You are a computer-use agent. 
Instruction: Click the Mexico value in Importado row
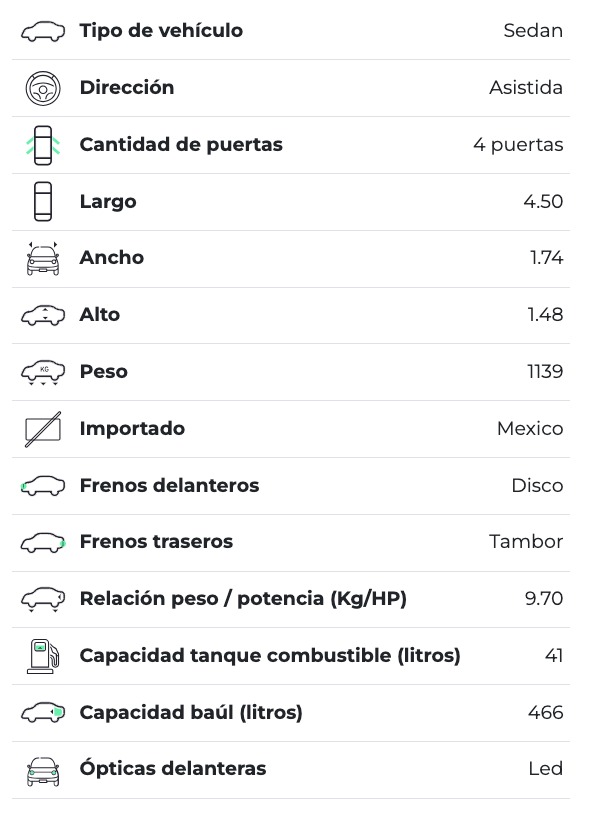point(530,429)
